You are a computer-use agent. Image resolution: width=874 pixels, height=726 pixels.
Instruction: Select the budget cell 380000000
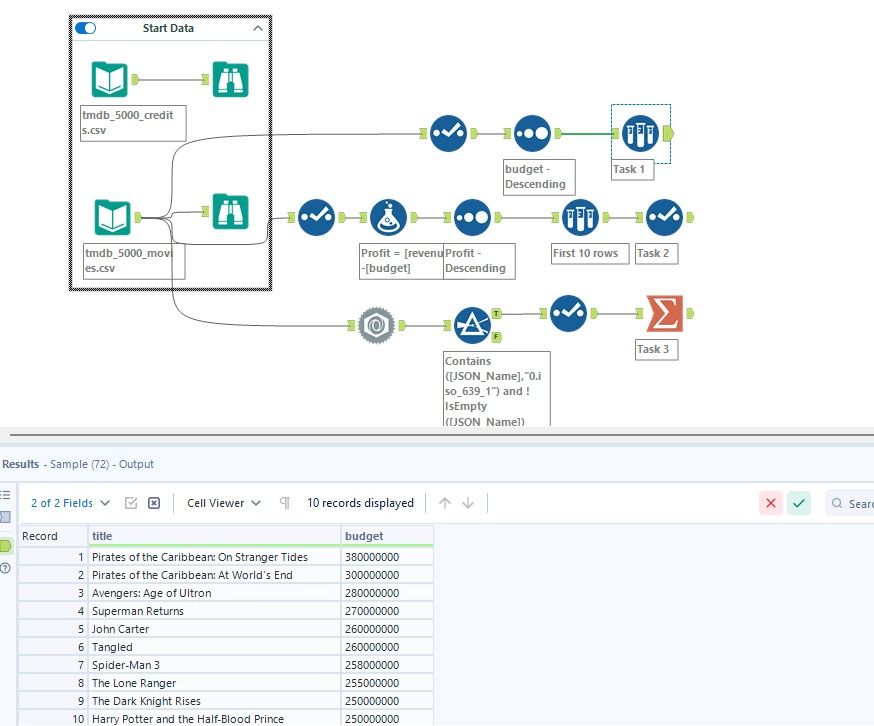[387, 556]
